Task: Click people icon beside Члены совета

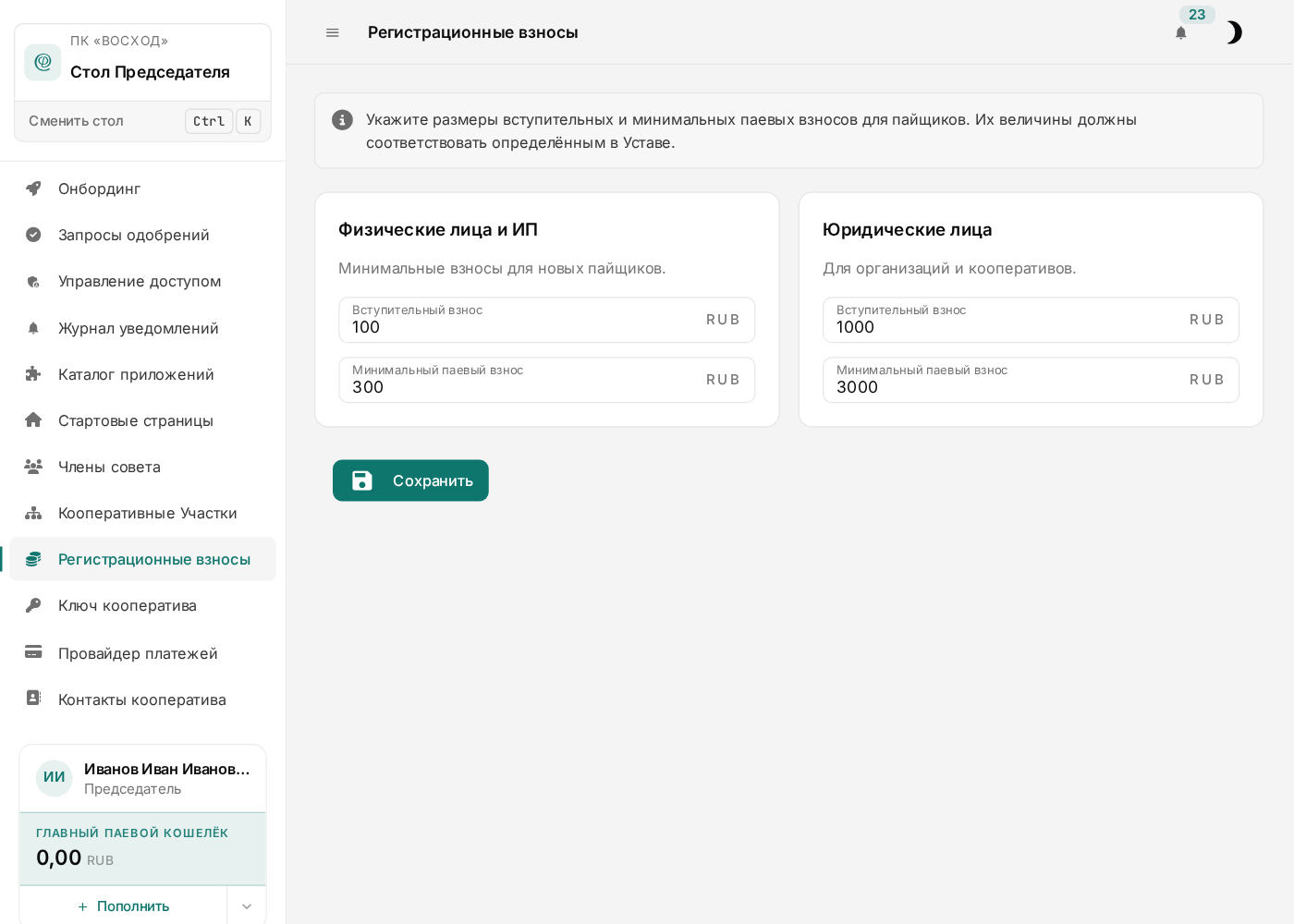Action: click(x=33, y=467)
